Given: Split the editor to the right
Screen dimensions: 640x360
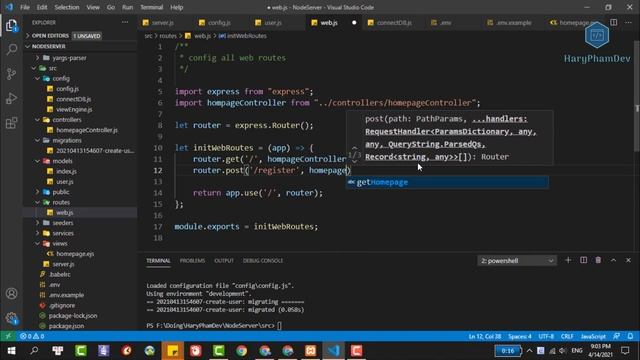Looking at the screenshot, I should click(613, 22).
